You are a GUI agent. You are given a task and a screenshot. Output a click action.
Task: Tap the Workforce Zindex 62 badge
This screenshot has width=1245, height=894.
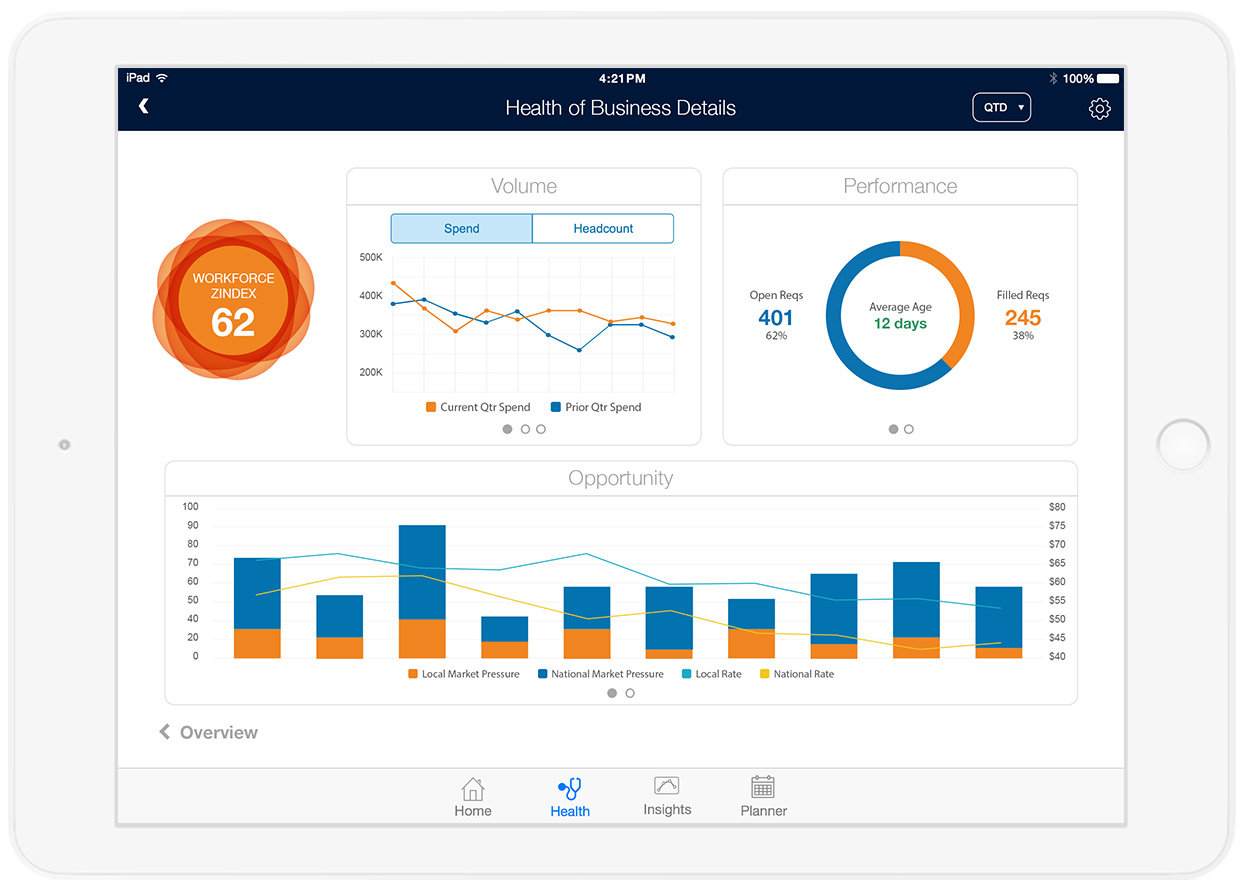pos(233,300)
